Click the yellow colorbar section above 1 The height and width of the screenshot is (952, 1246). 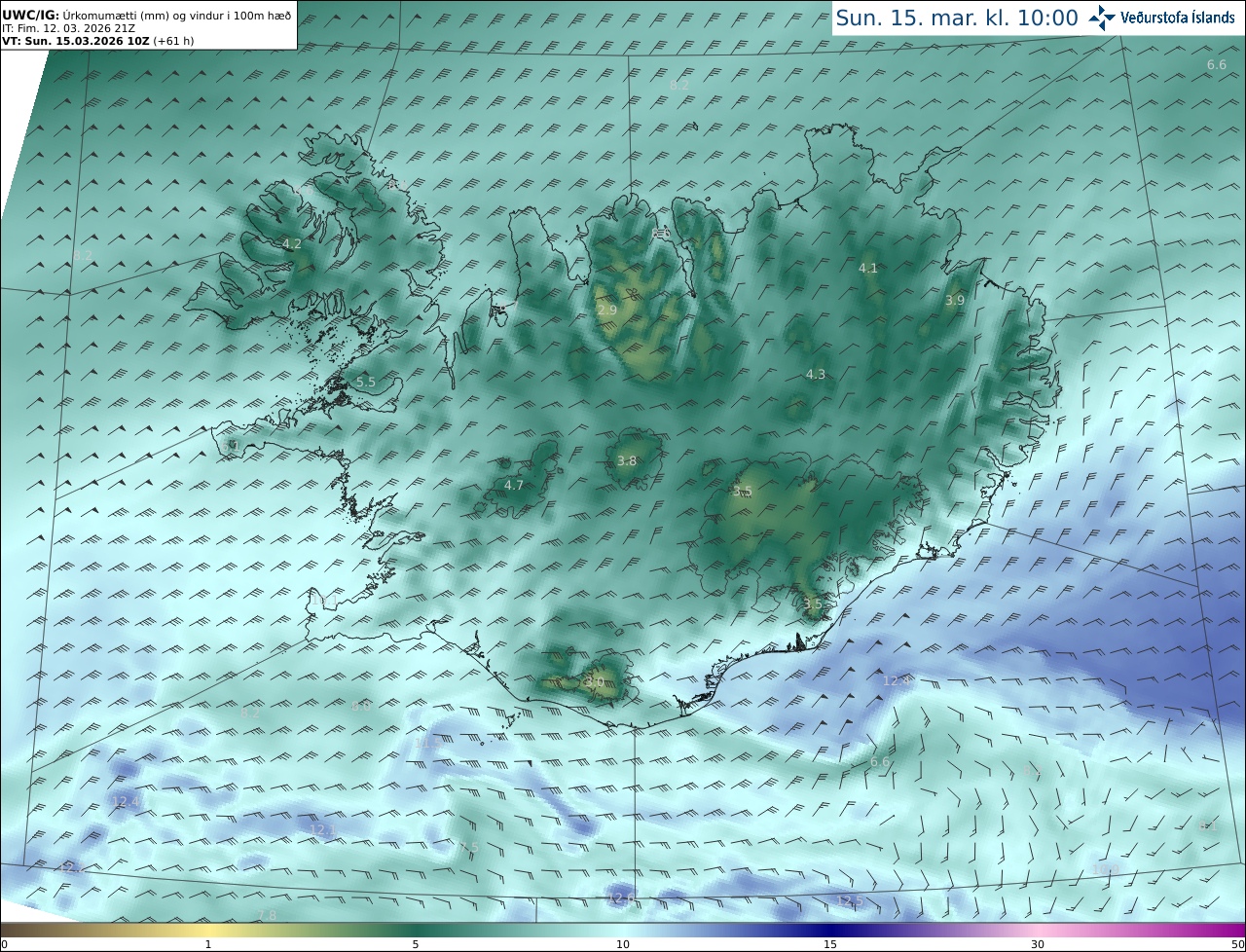(208, 930)
